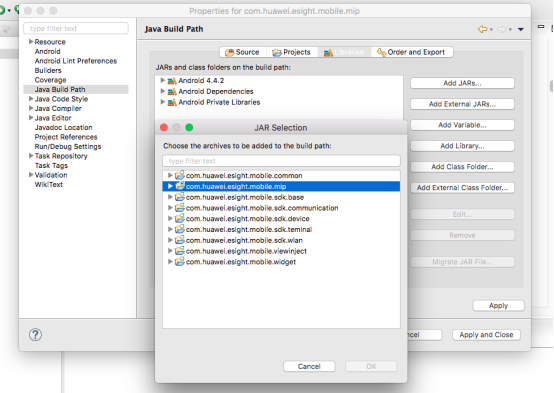The height and width of the screenshot is (393, 554).
Task: Expand Java Code Style category
Action: [31, 99]
